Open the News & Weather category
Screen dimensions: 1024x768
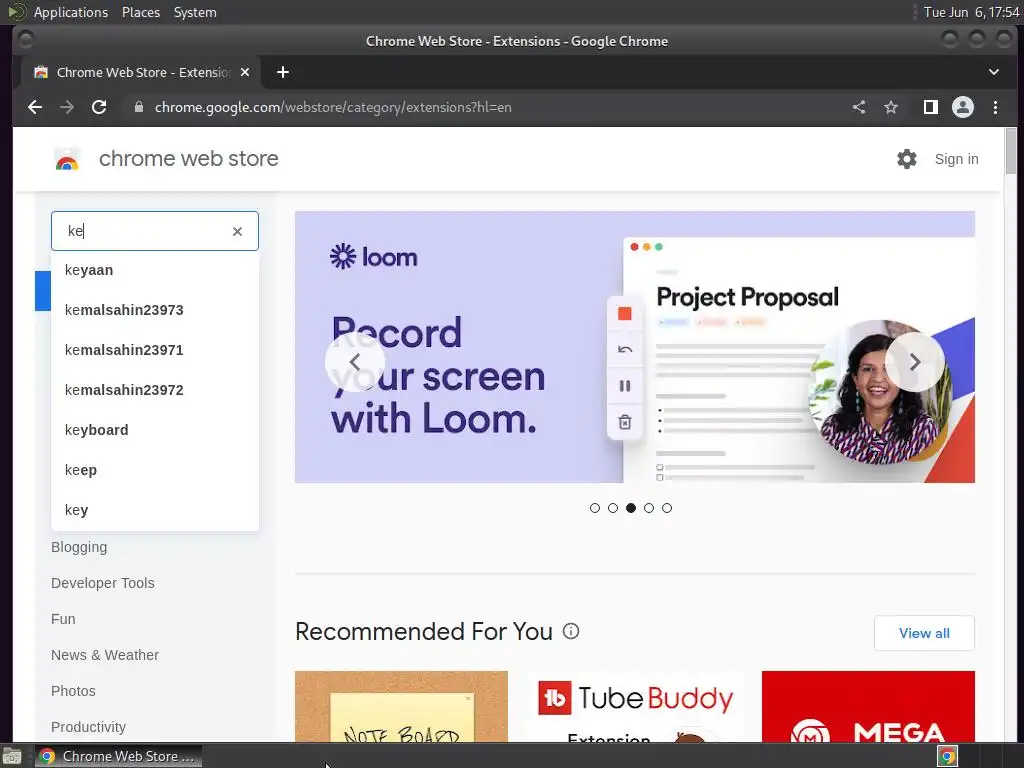tap(105, 655)
